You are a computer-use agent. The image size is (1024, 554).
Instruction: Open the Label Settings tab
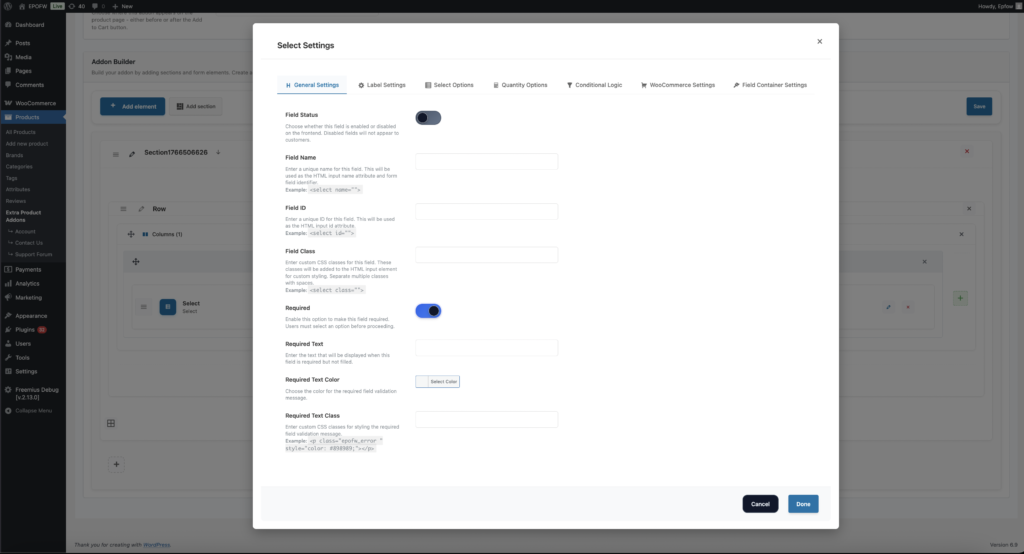click(381, 85)
